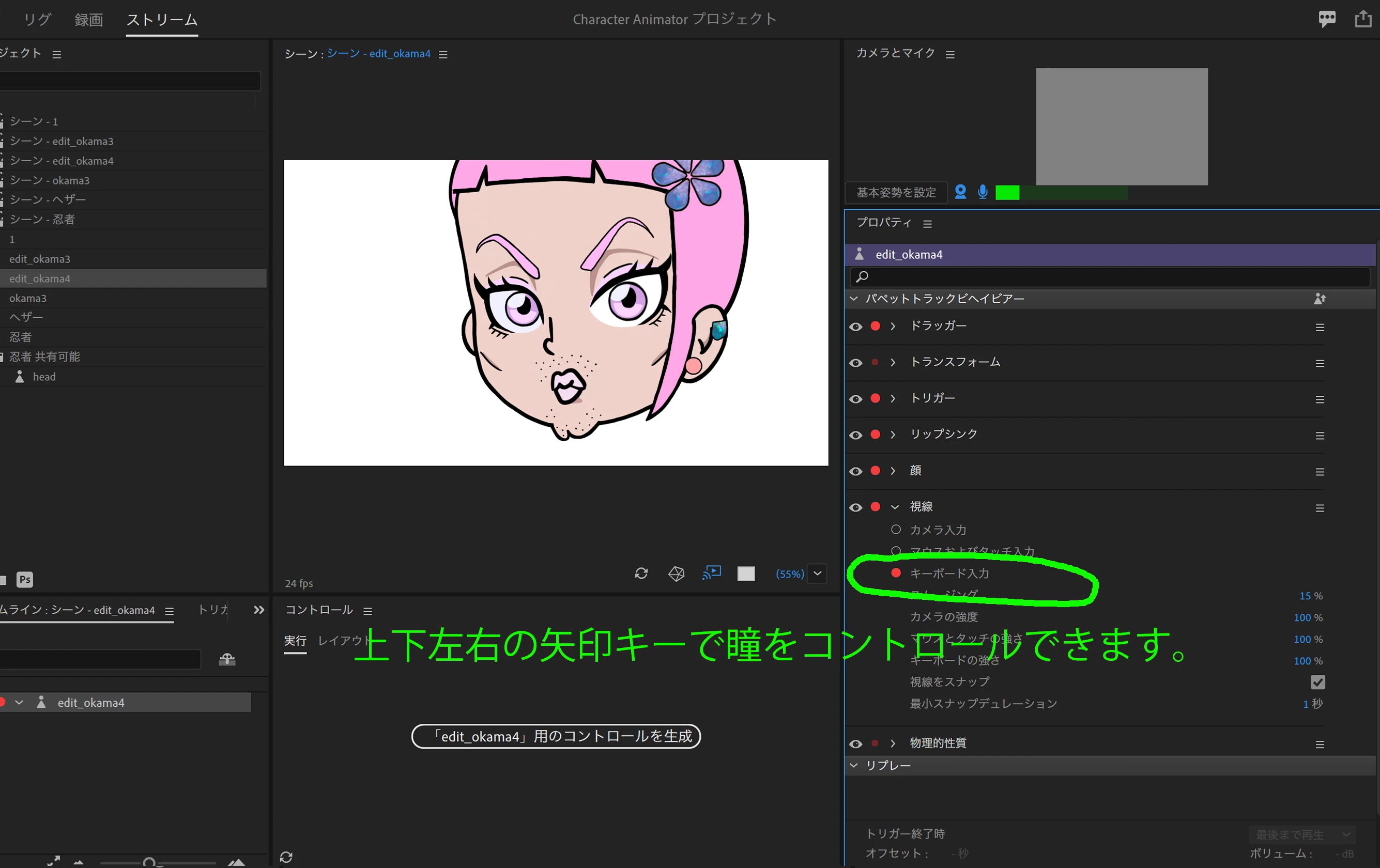Click generate controls for edit_okama4 button
The image size is (1380, 868).
tap(555, 736)
